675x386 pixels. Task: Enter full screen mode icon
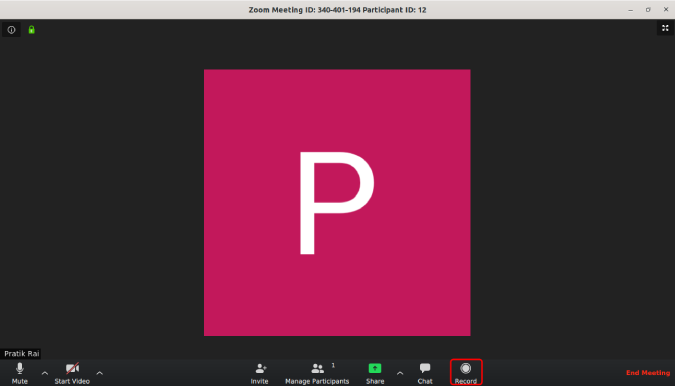coord(665,28)
